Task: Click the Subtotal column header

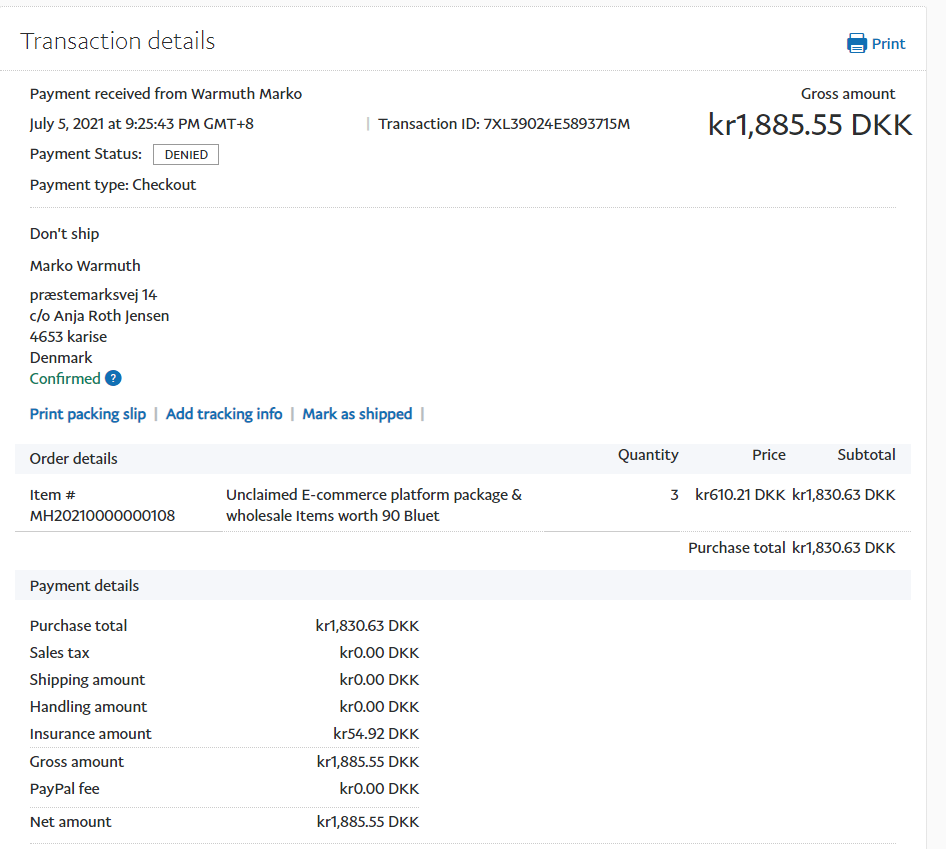Action: 866,455
